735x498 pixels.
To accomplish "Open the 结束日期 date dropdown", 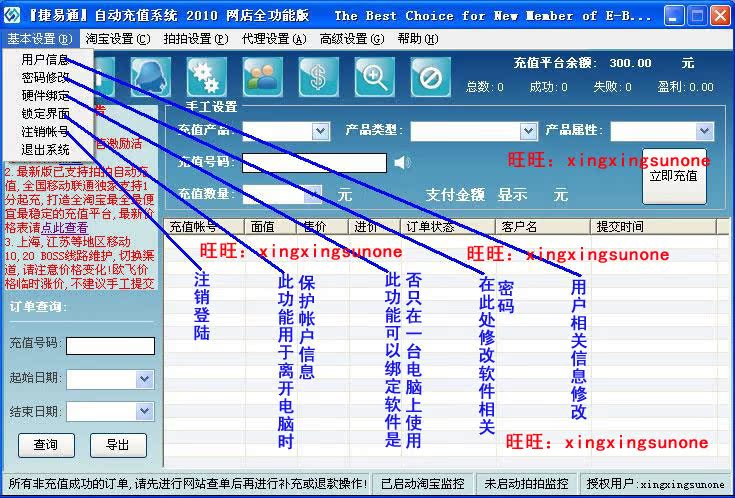I will tap(145, 412).
